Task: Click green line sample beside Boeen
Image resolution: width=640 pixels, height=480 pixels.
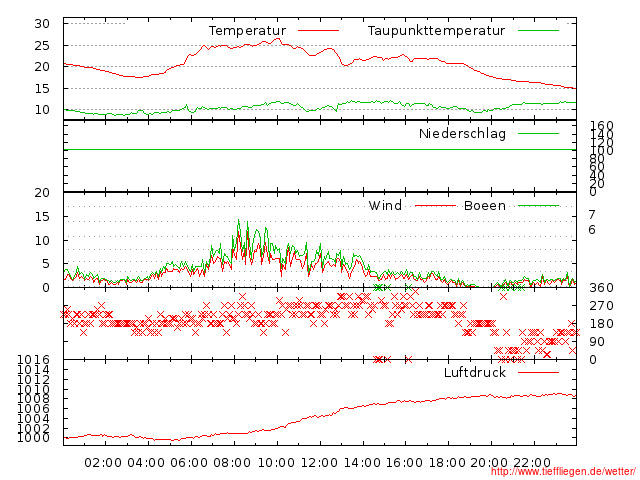Action: [538, 206]
